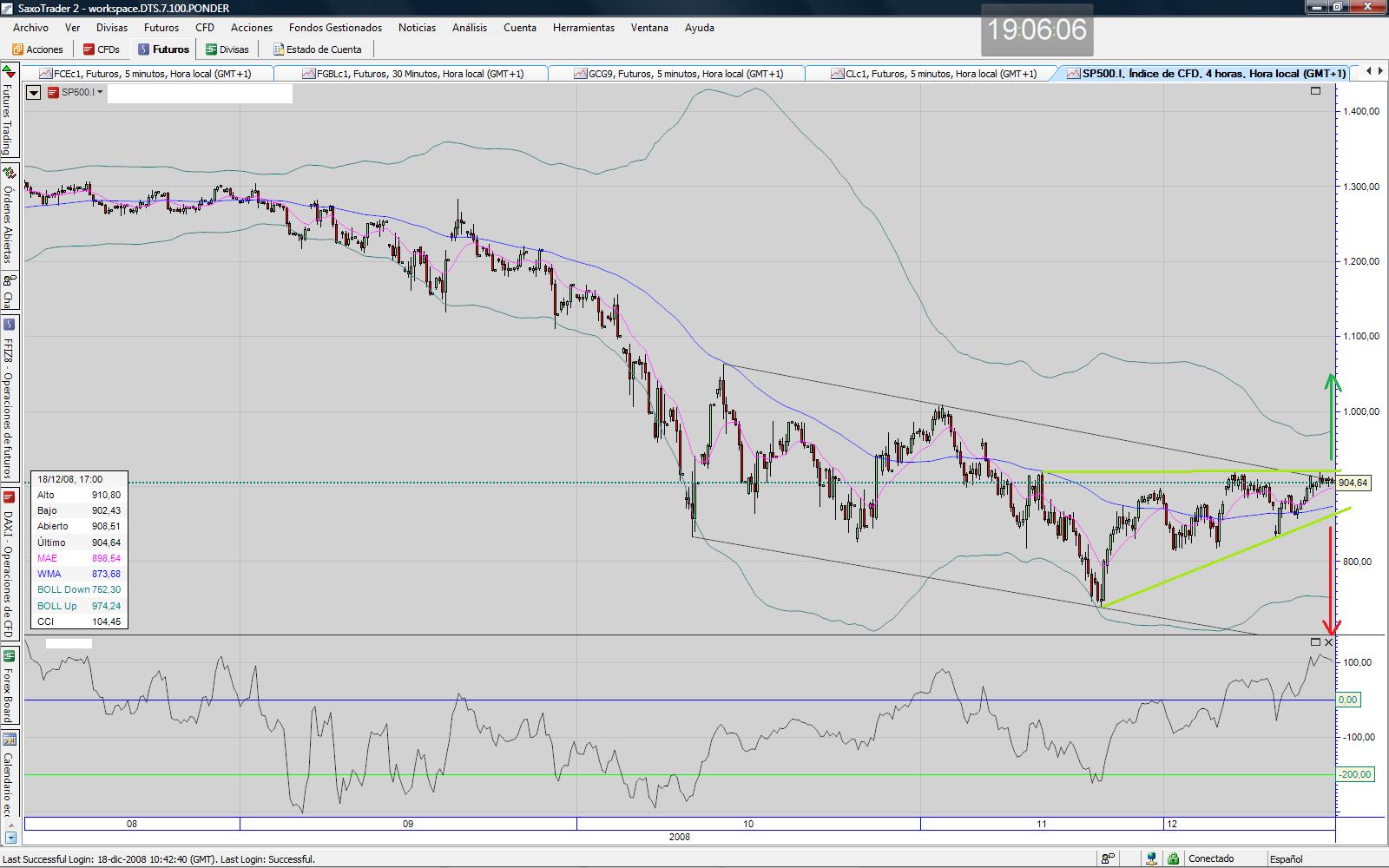Switch to the FGBLc1 30 Minutos tab
This screenshot has height=868, width=1389.
pos(413,74)
